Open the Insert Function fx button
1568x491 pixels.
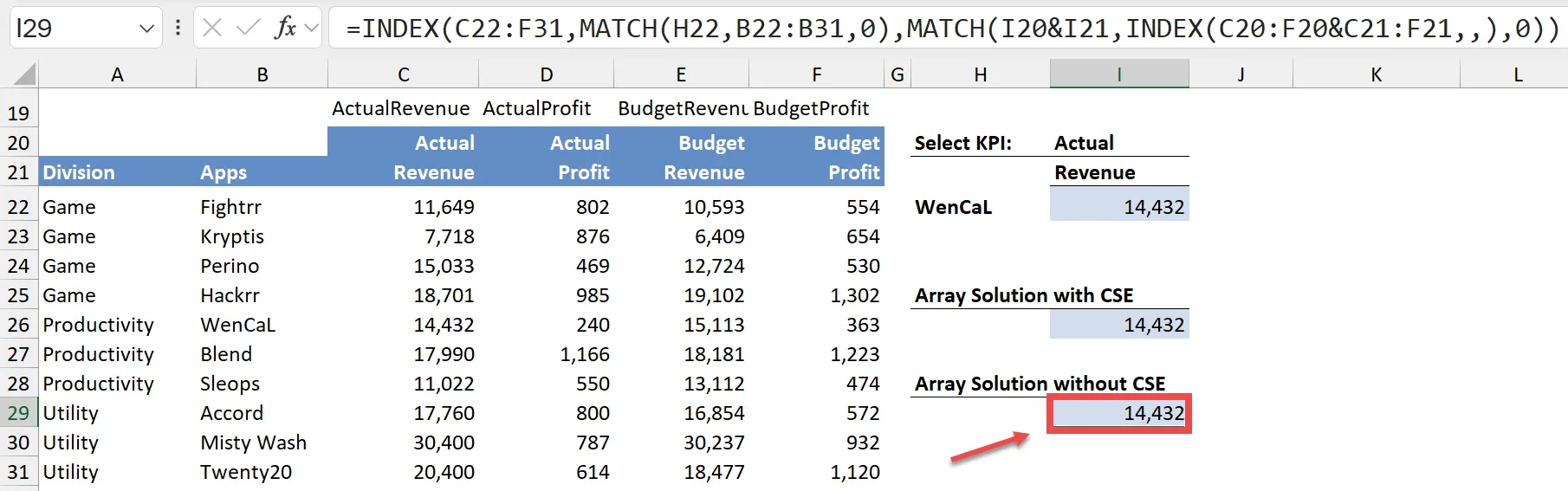(284, 29)
